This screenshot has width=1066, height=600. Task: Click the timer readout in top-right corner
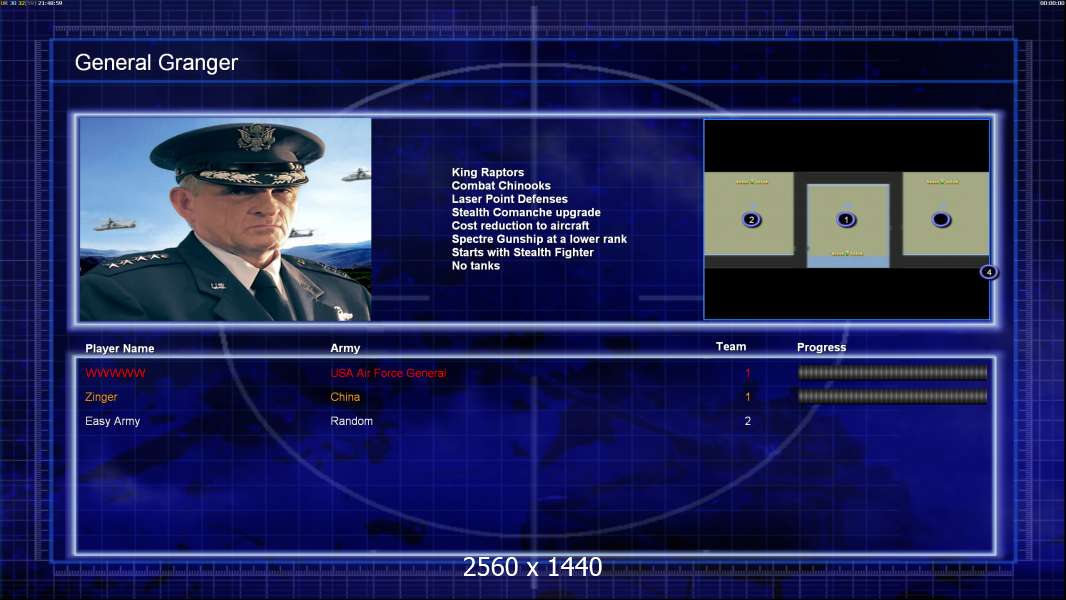[x=1052, y=3]
